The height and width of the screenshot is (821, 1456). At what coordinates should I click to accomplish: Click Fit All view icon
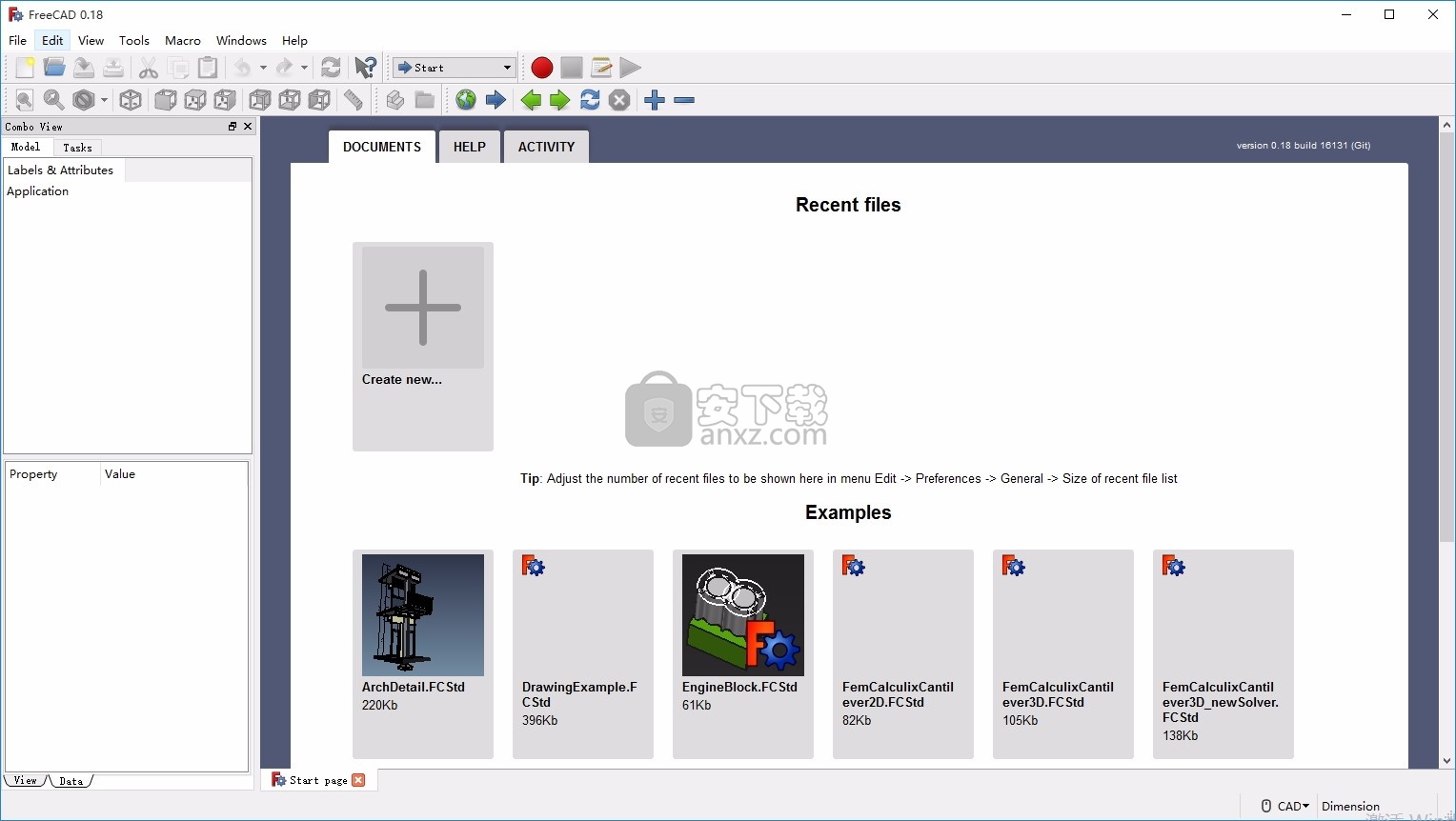[x=25, y=100]
